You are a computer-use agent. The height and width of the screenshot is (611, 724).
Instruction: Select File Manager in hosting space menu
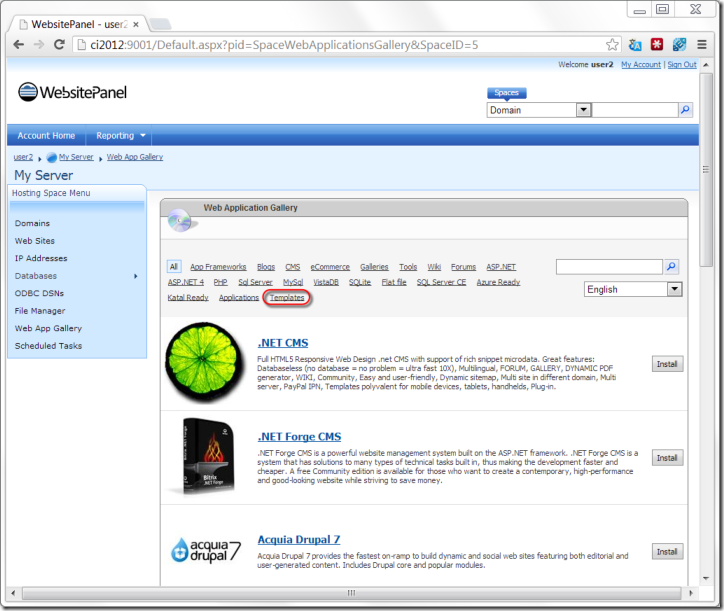pyautogui.click(x=41, y=311)
